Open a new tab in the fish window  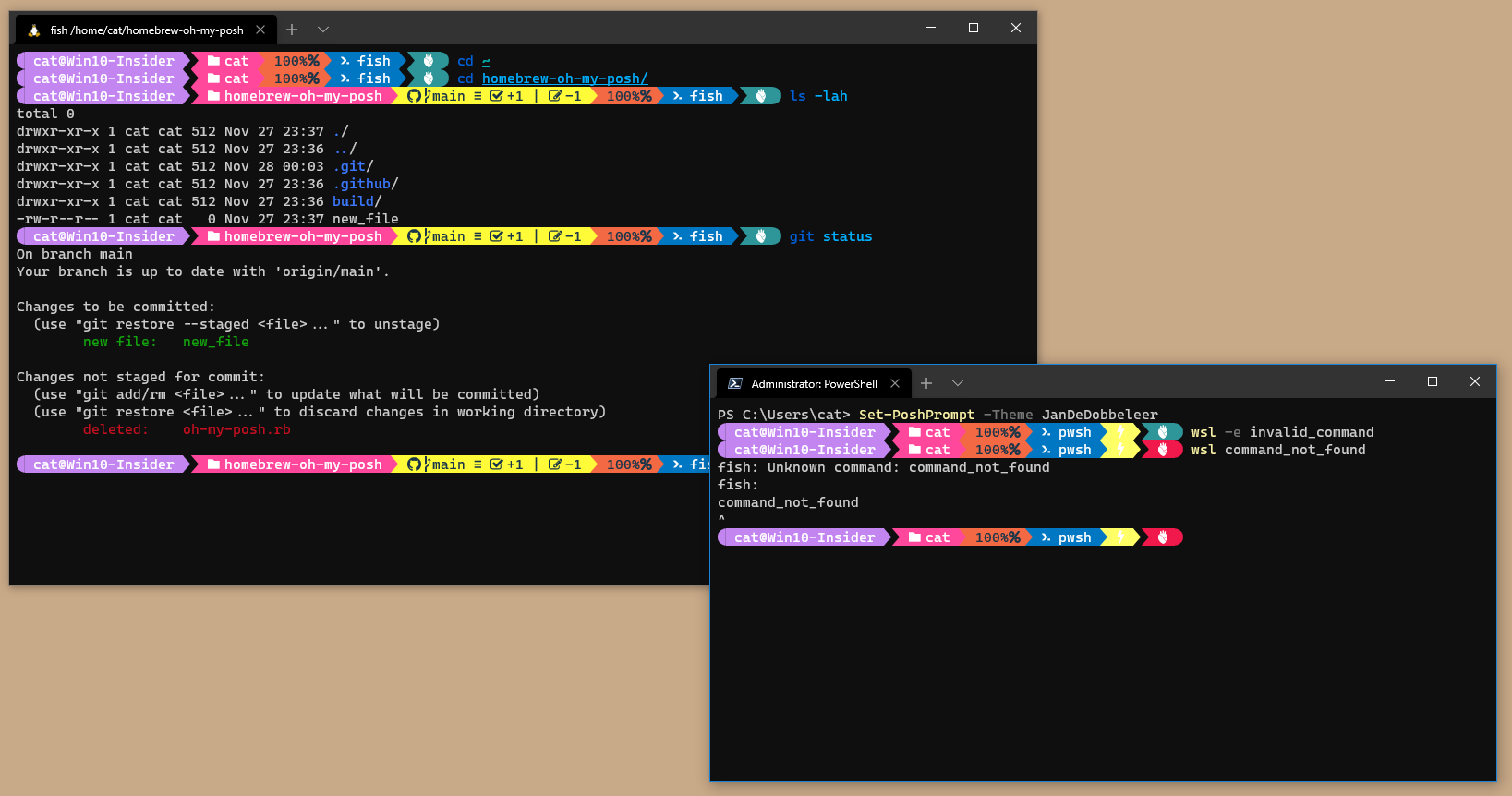point(292,30)
